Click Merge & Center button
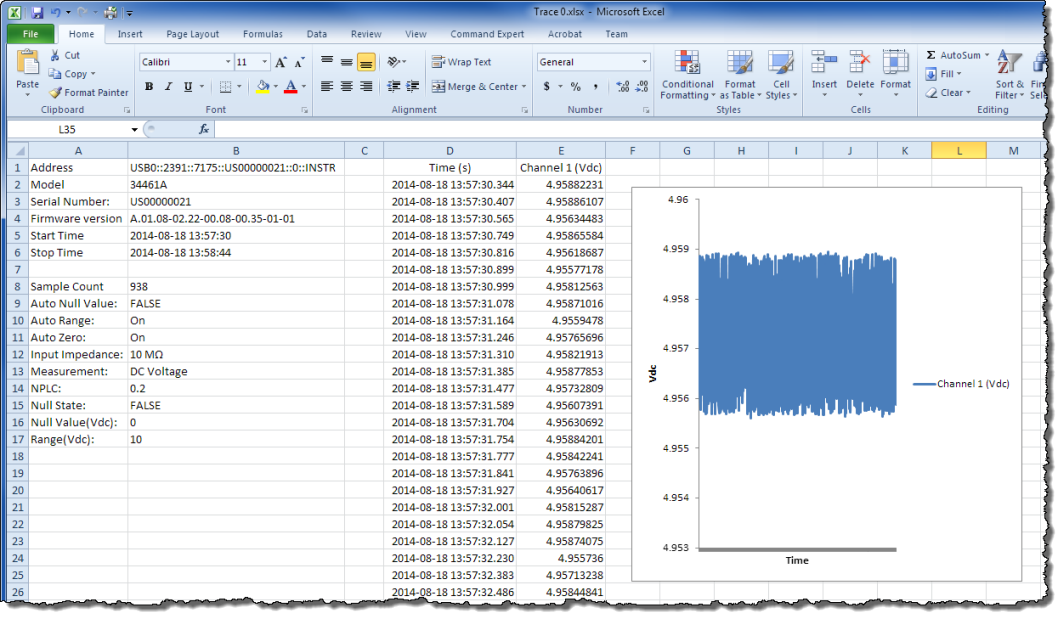 (x=473, y=86)
